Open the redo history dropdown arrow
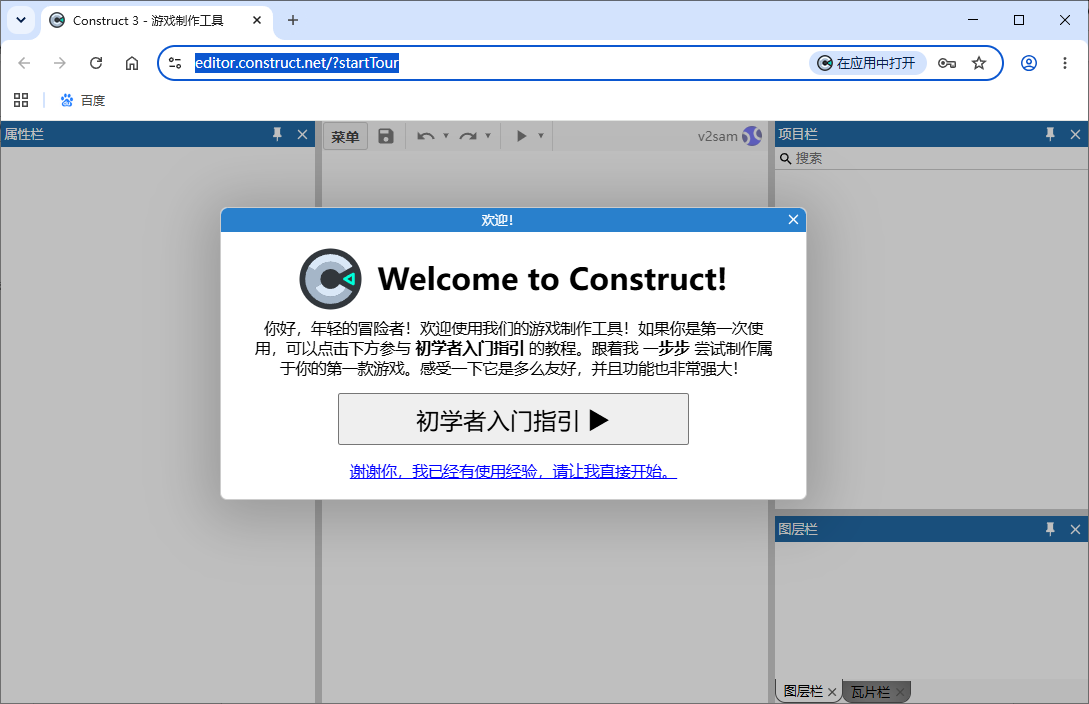 488,136
